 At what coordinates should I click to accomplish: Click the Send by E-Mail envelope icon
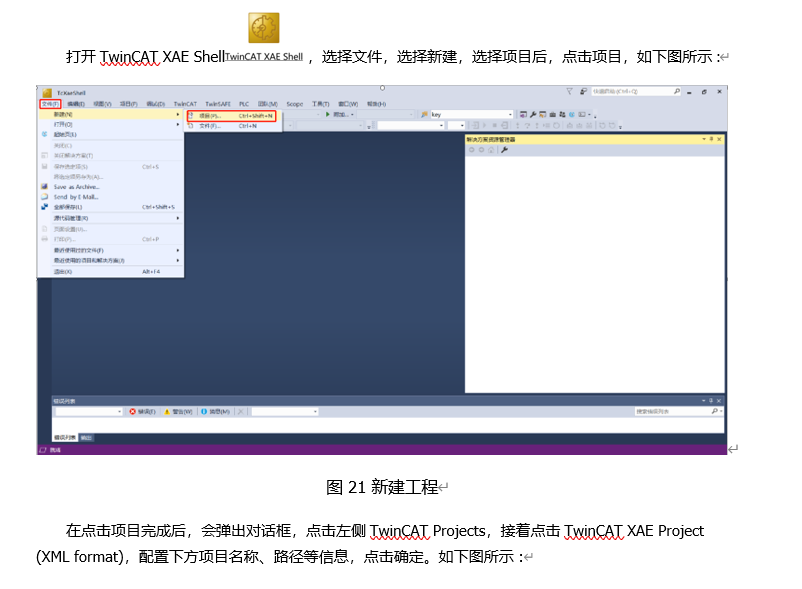tap(44, 197)
